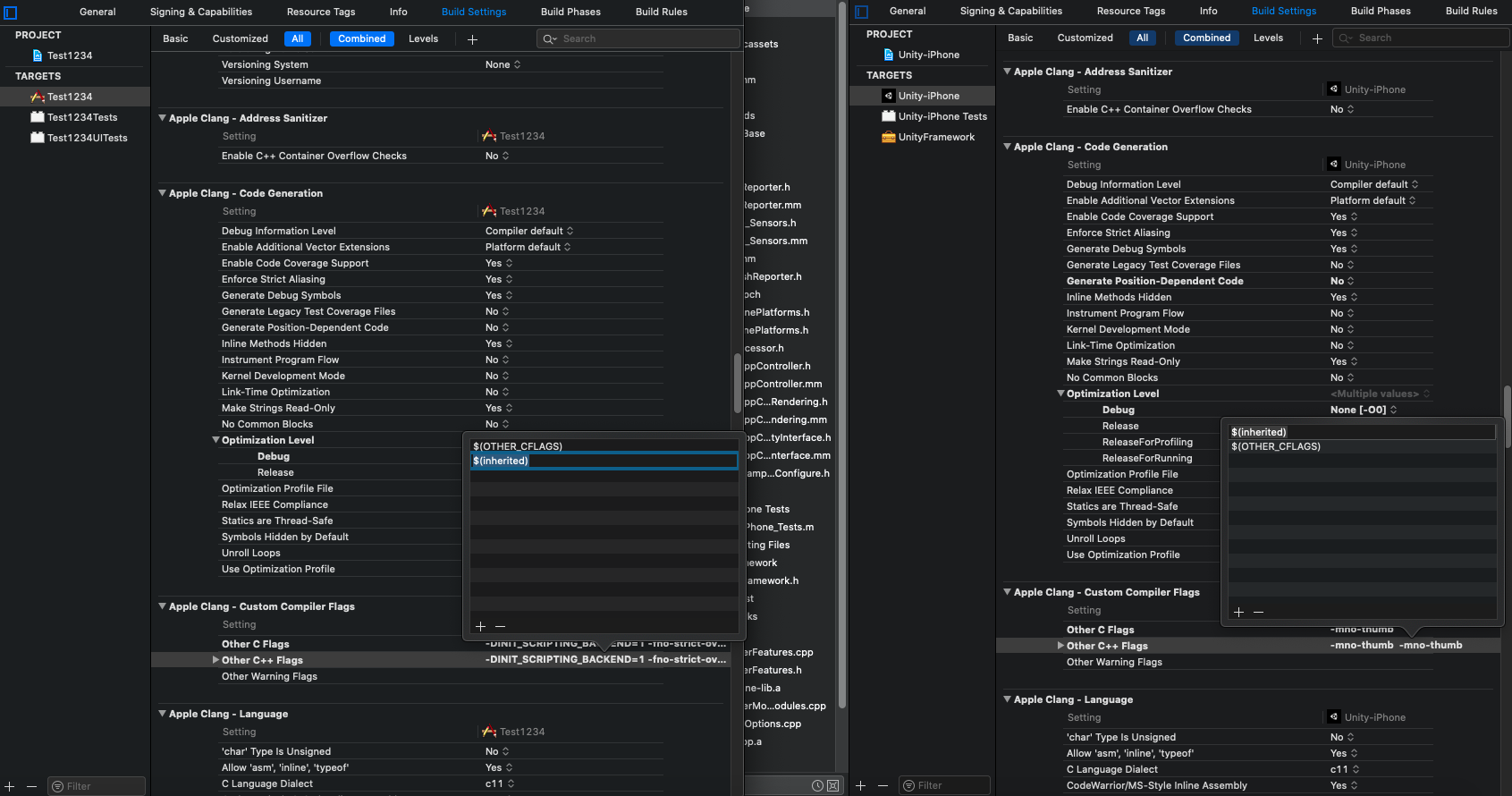Image resolution: width=1512 pixels, height=796 pixels.
Task: Open Debug None [-O0] optimization dropdown
Action: tap(1364, 410)
